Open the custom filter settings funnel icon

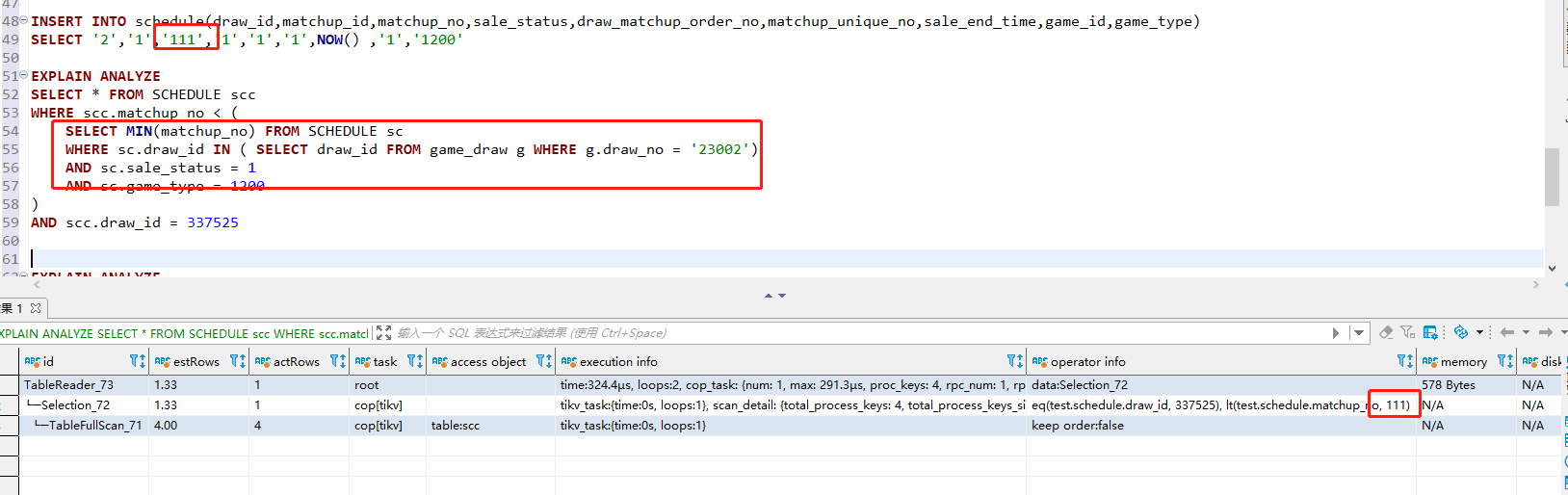tap(1407, 332)
